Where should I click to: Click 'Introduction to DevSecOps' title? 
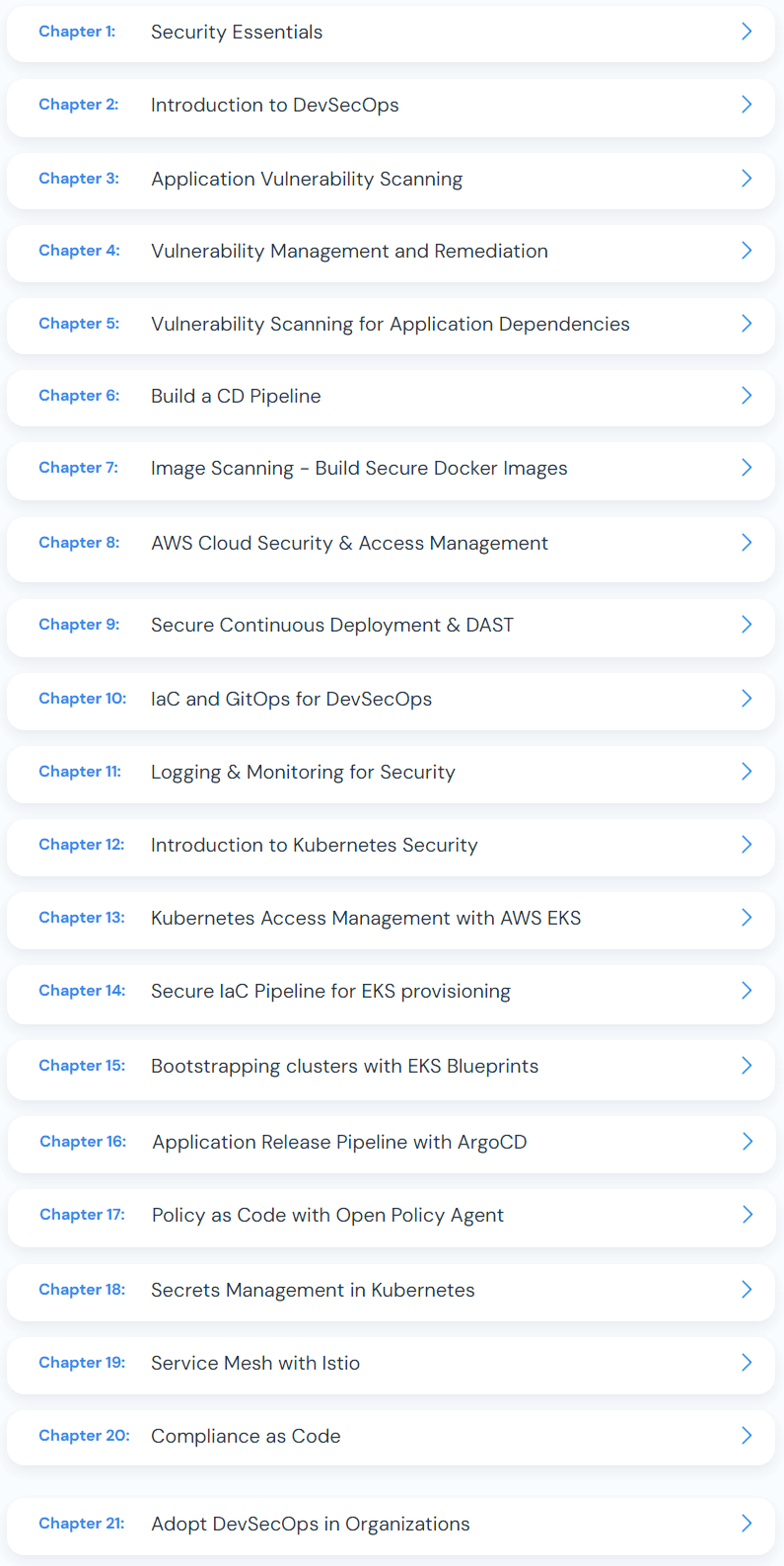pos(275,105)
